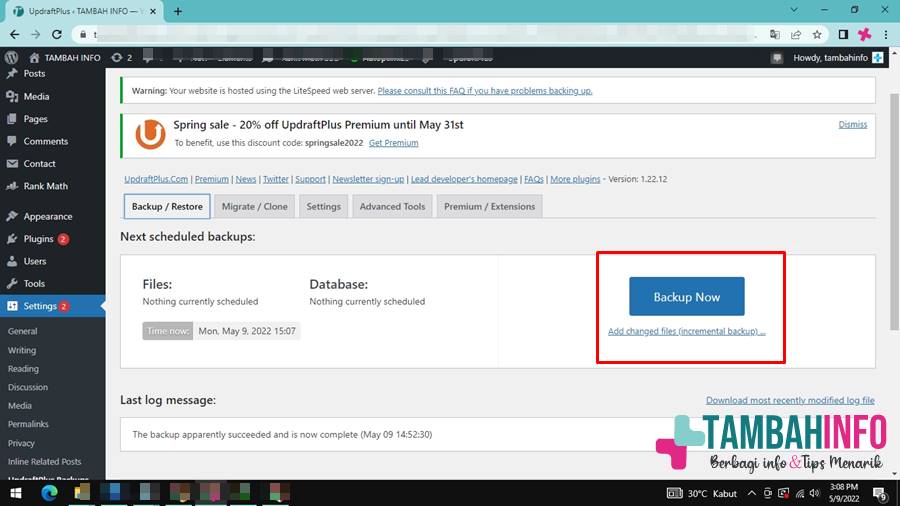Select the Backup / Restore tab

pos(167,207)
